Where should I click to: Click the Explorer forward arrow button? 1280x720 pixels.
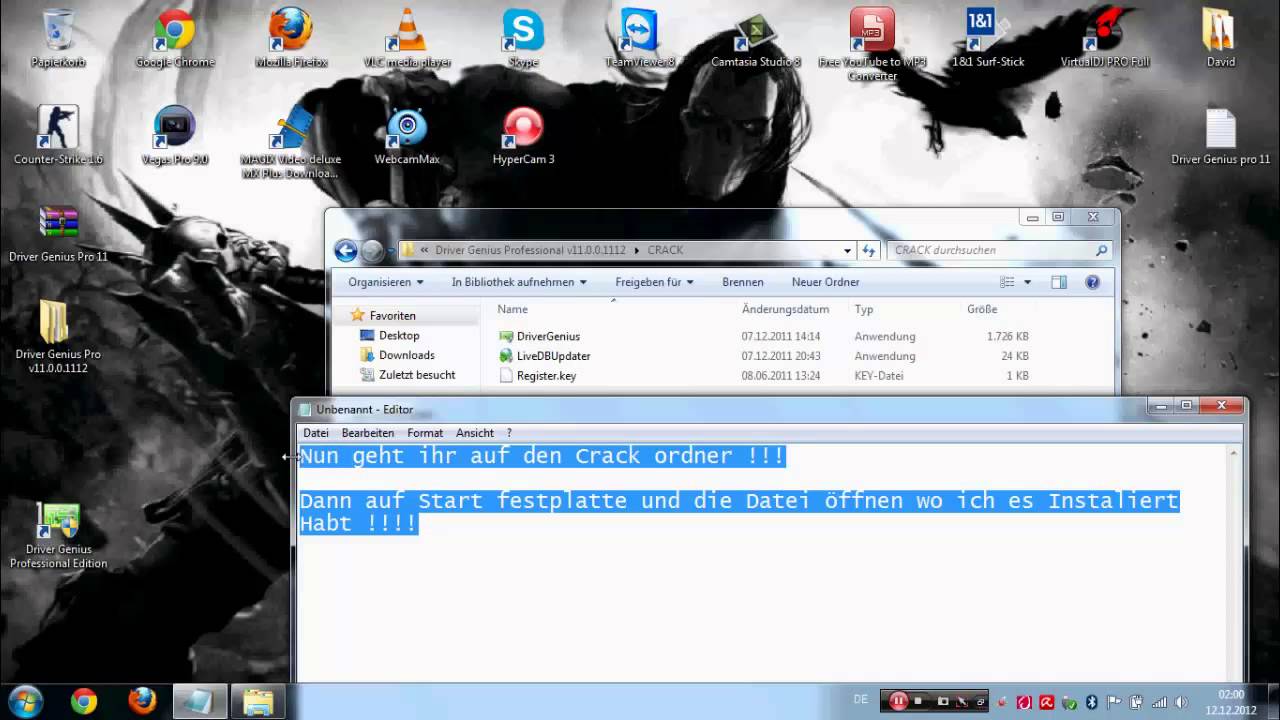(x=372, y=251)
